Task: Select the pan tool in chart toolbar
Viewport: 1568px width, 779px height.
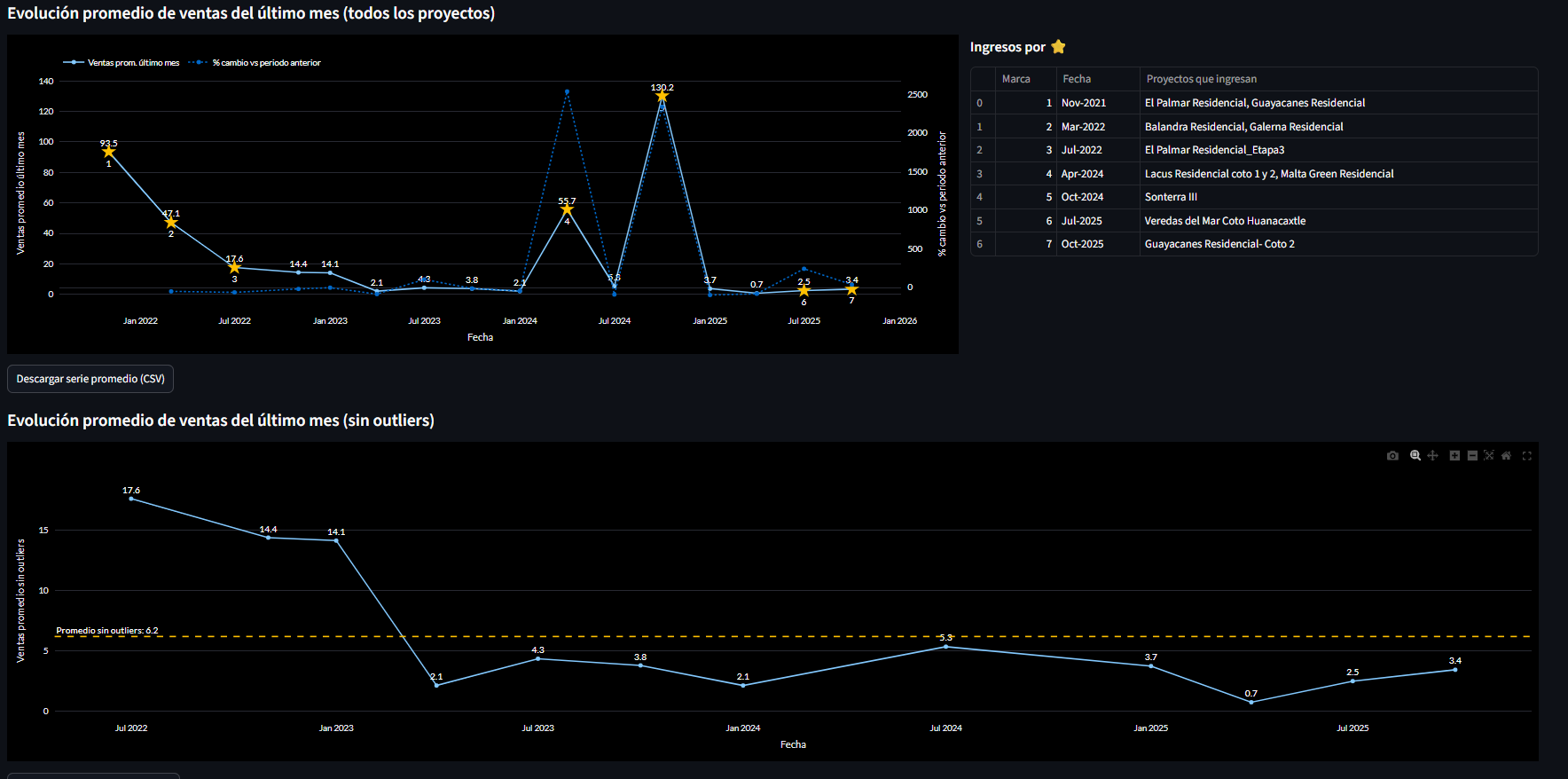Action: pos(1432,456)
